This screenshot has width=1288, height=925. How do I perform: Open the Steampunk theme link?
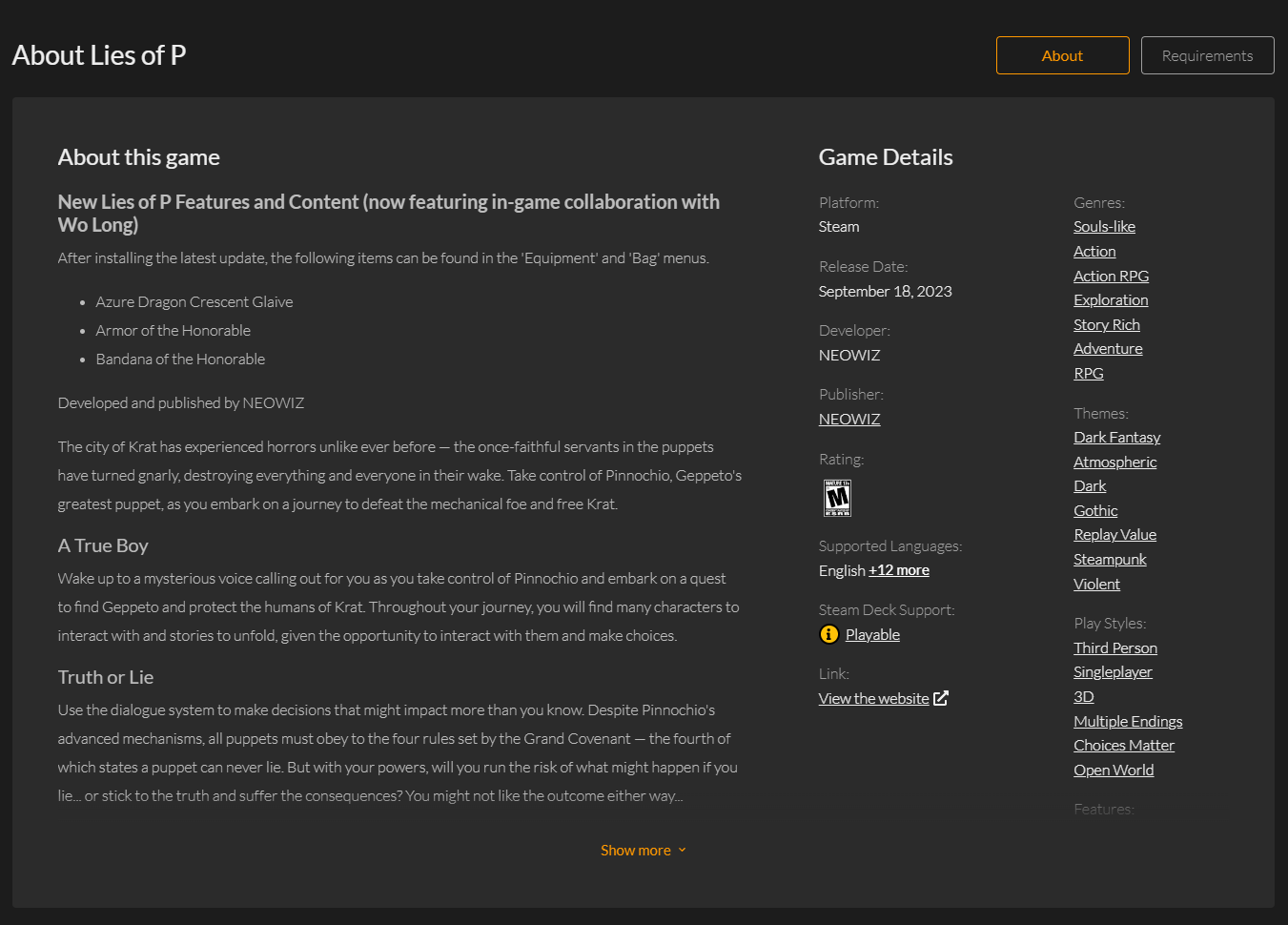point(1110,560)
